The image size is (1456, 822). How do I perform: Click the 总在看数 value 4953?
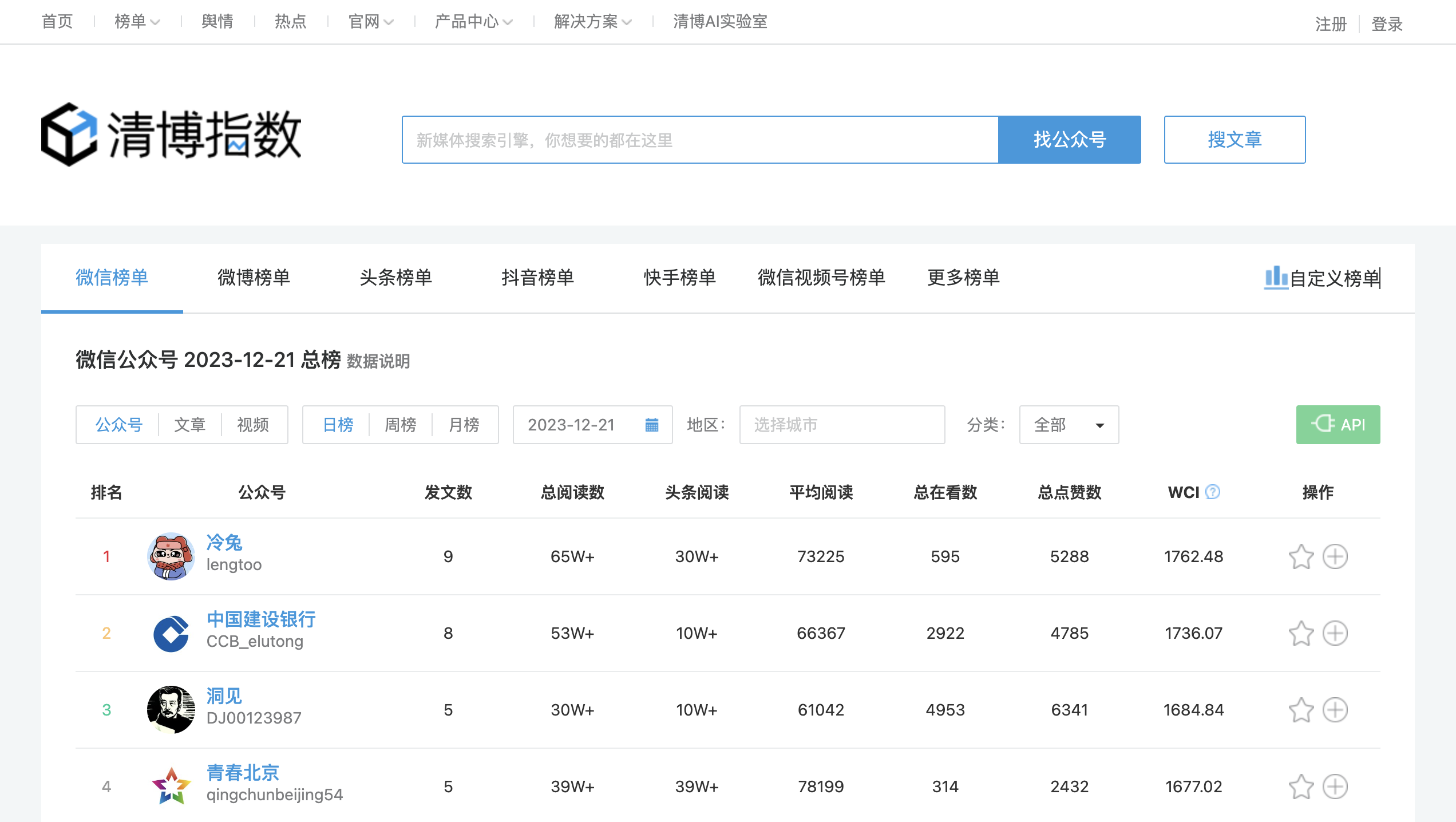(945, 710)
